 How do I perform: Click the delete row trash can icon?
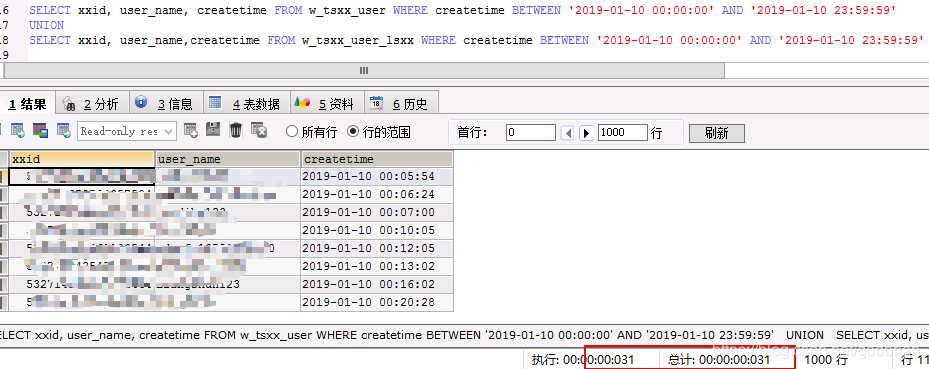pos(236,130)
